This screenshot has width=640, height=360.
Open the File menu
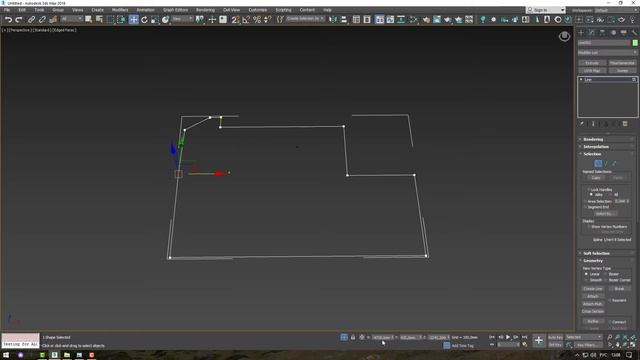coord(7,10)
